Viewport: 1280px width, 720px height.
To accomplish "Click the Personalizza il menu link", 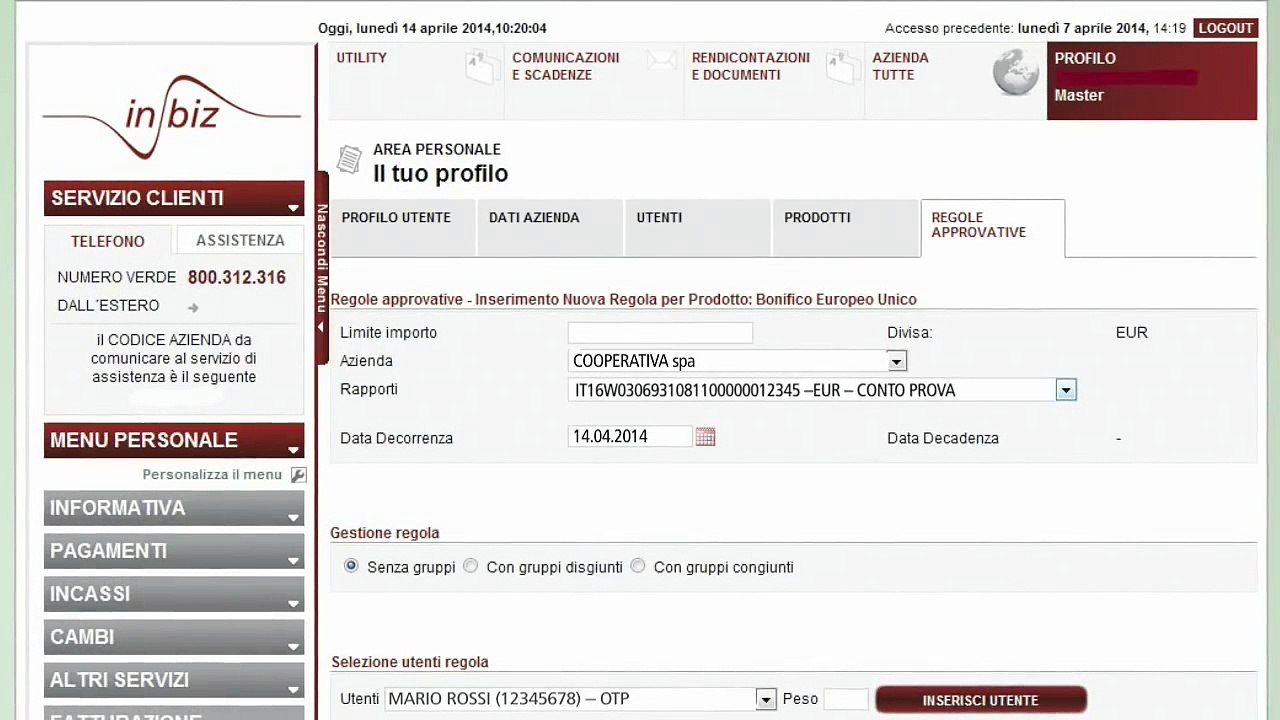I will [x=212, y=475].
